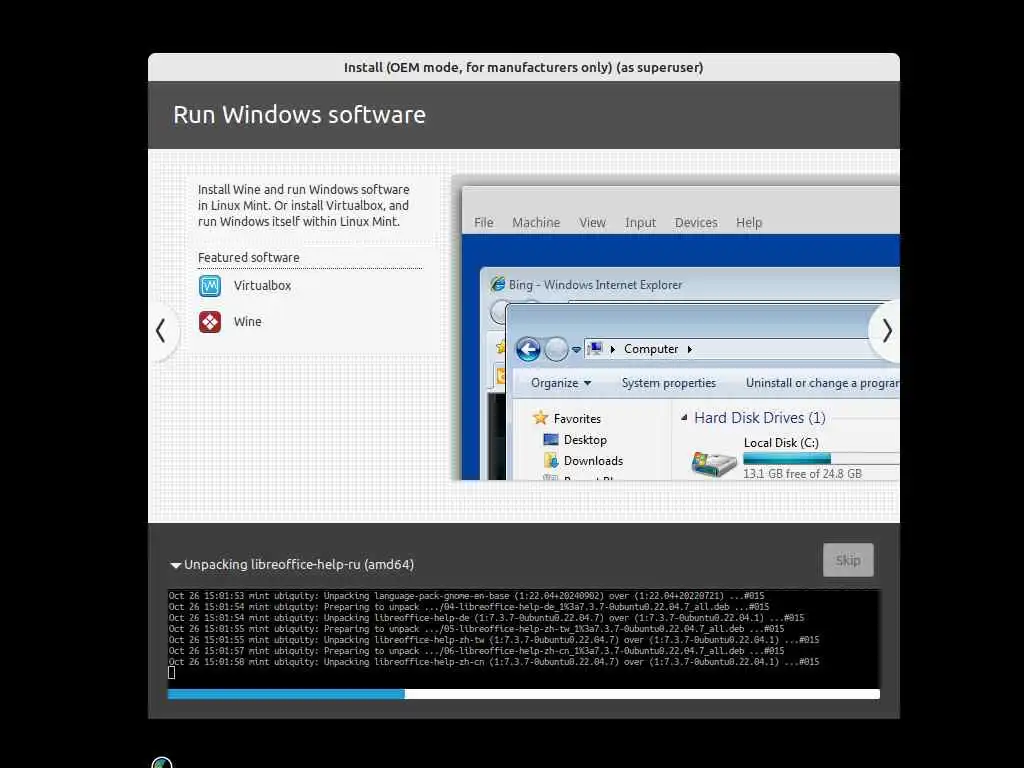Open the Input menu
This screenshot has height=768, width=1024.
click(x=640, y=223)
